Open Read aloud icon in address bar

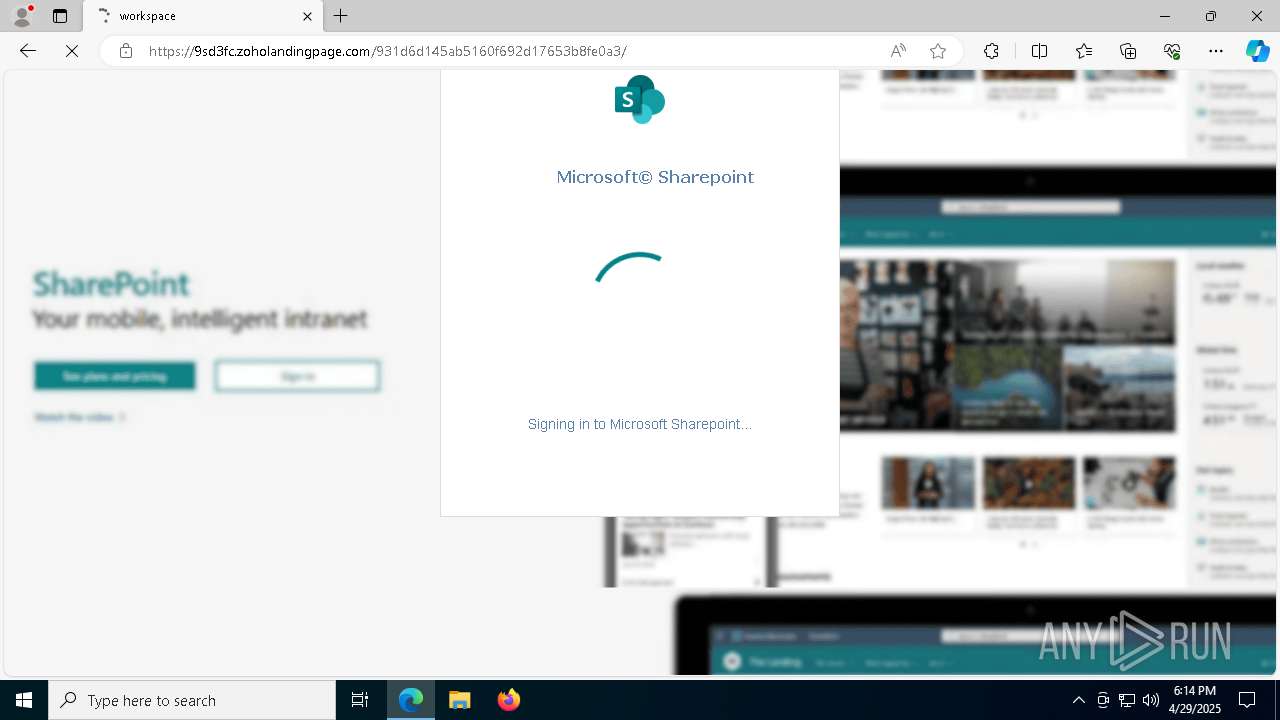pos(898,51)
